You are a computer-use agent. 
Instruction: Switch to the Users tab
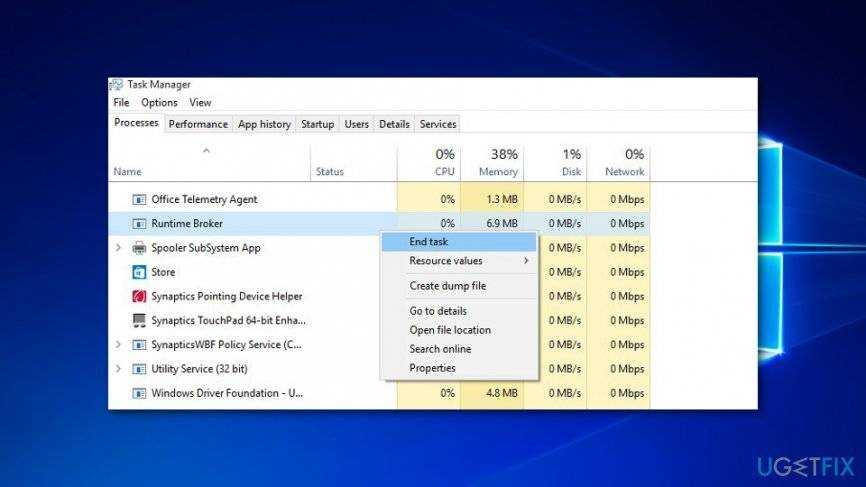[356, 124]
